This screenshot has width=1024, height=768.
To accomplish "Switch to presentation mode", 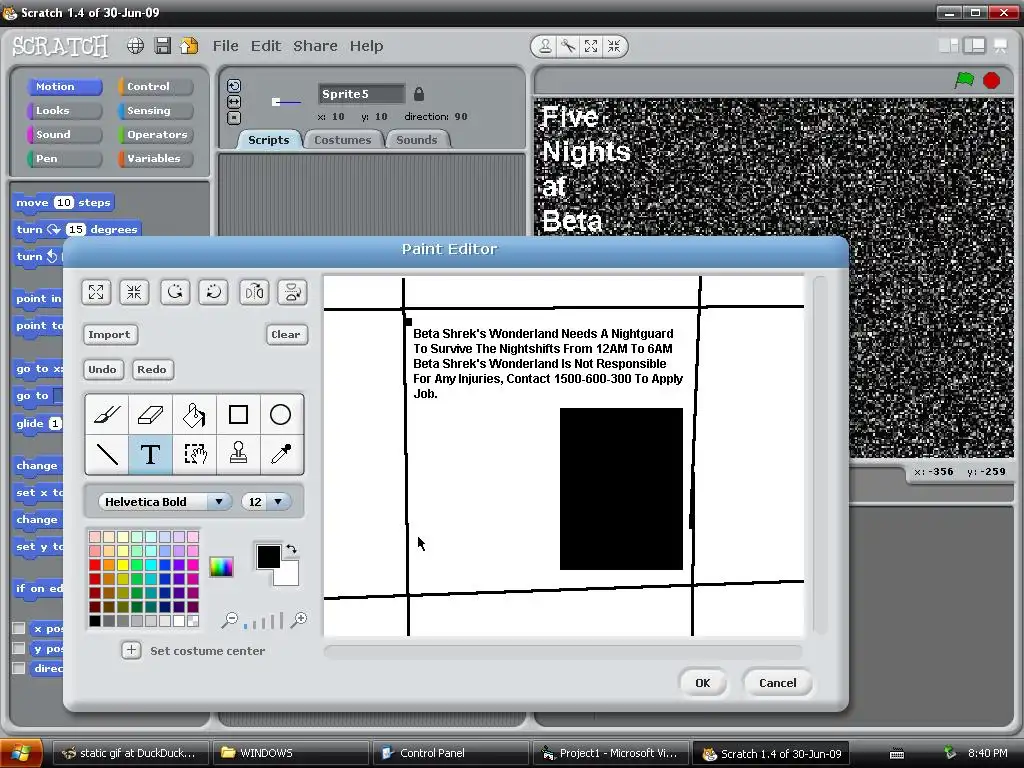I will click(1000, 45).
